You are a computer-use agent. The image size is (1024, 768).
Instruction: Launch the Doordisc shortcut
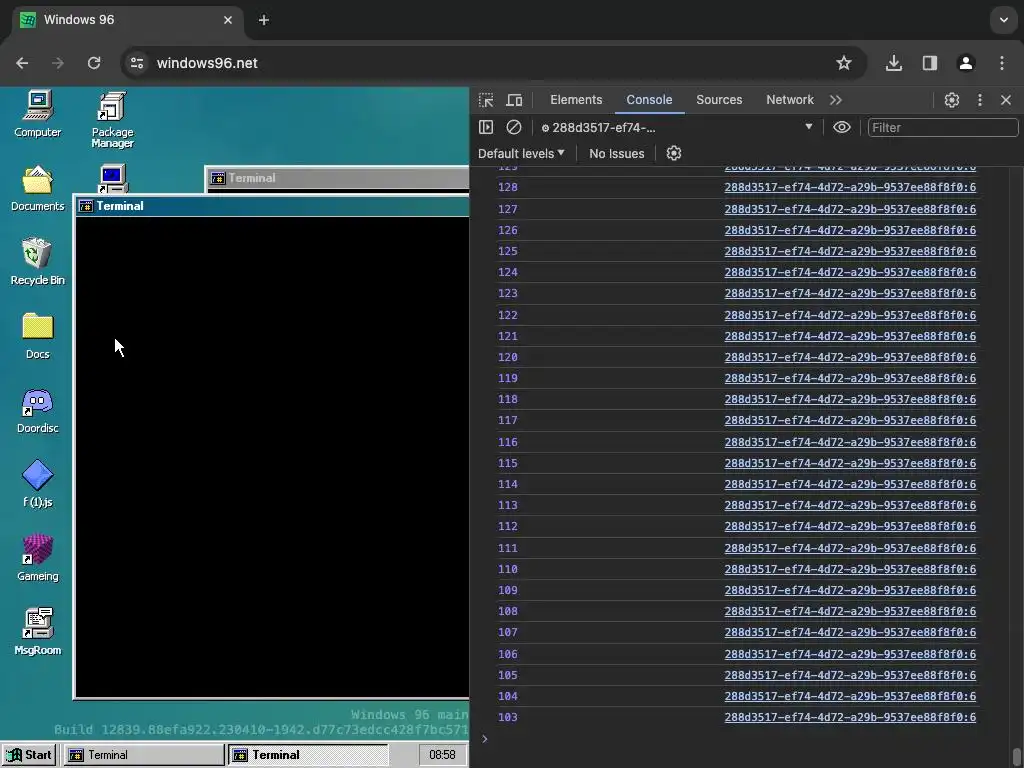(37, 410)
